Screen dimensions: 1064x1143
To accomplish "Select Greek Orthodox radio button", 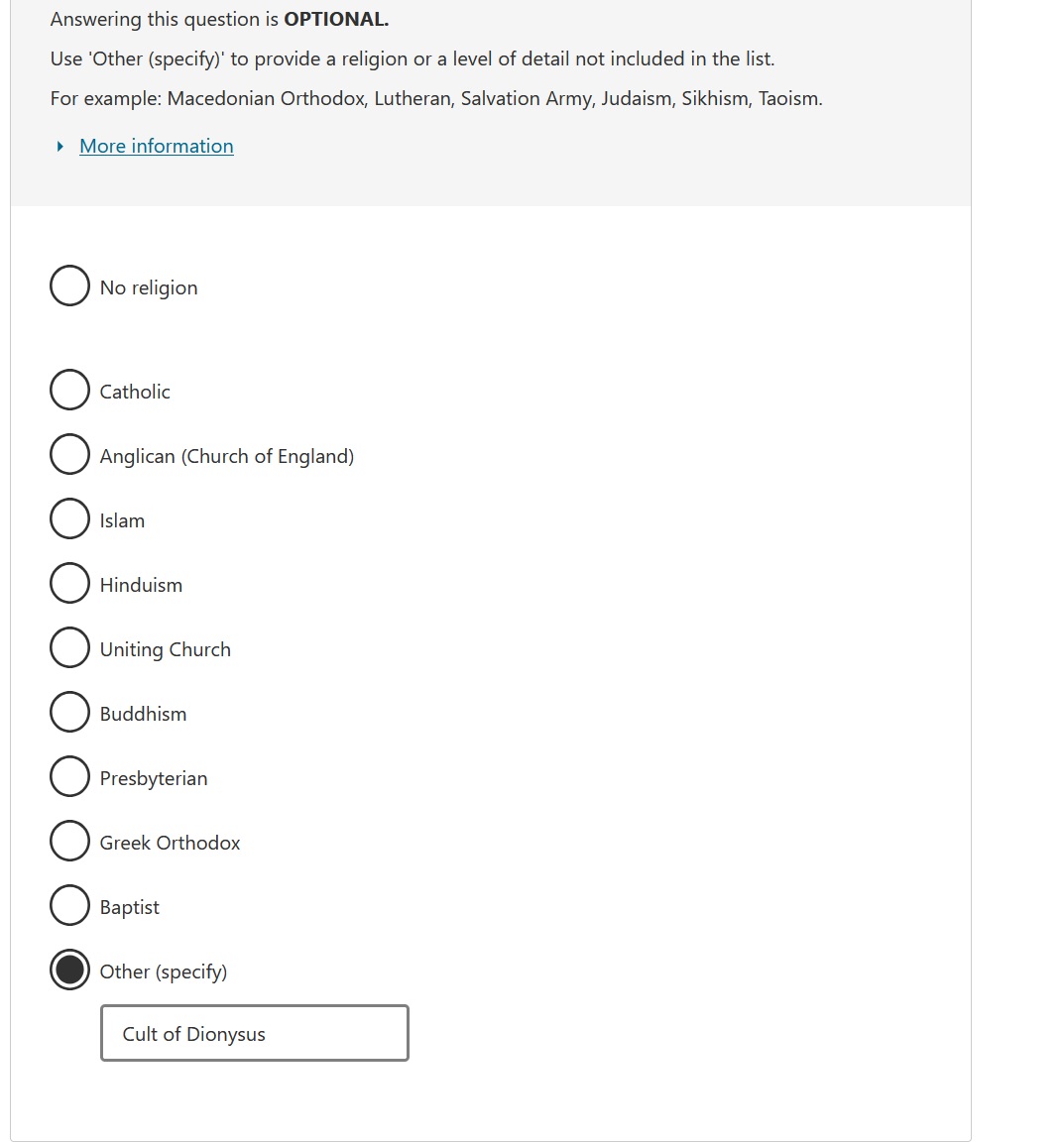I will (x=70, y=841).
